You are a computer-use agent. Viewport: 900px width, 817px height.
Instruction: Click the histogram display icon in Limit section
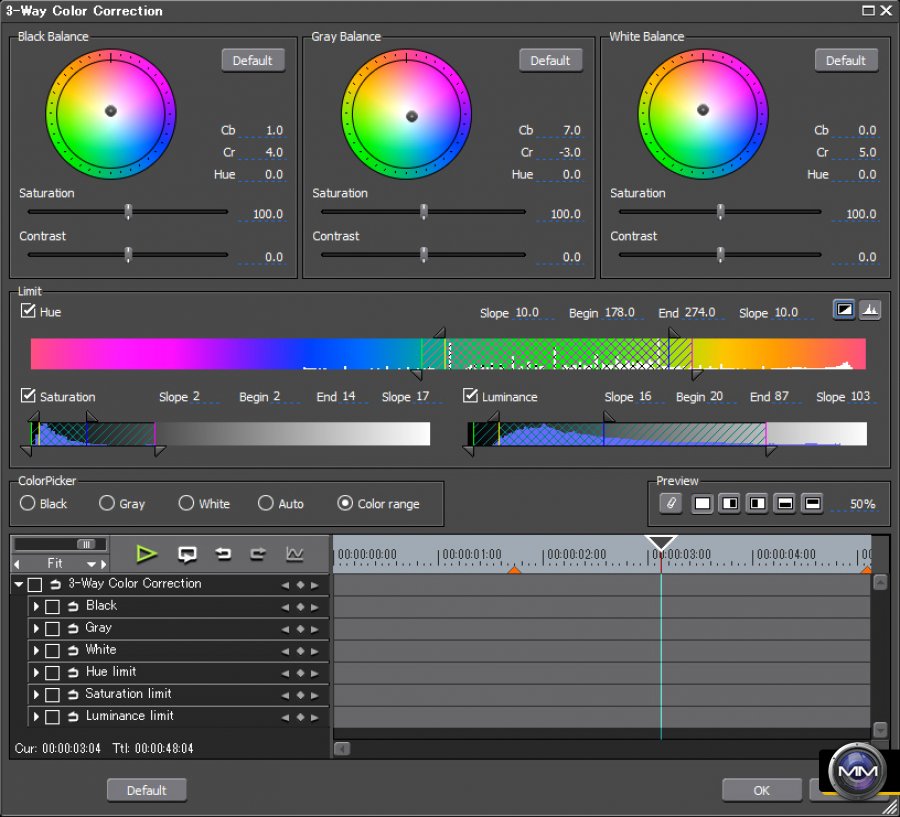coord(869,310)
